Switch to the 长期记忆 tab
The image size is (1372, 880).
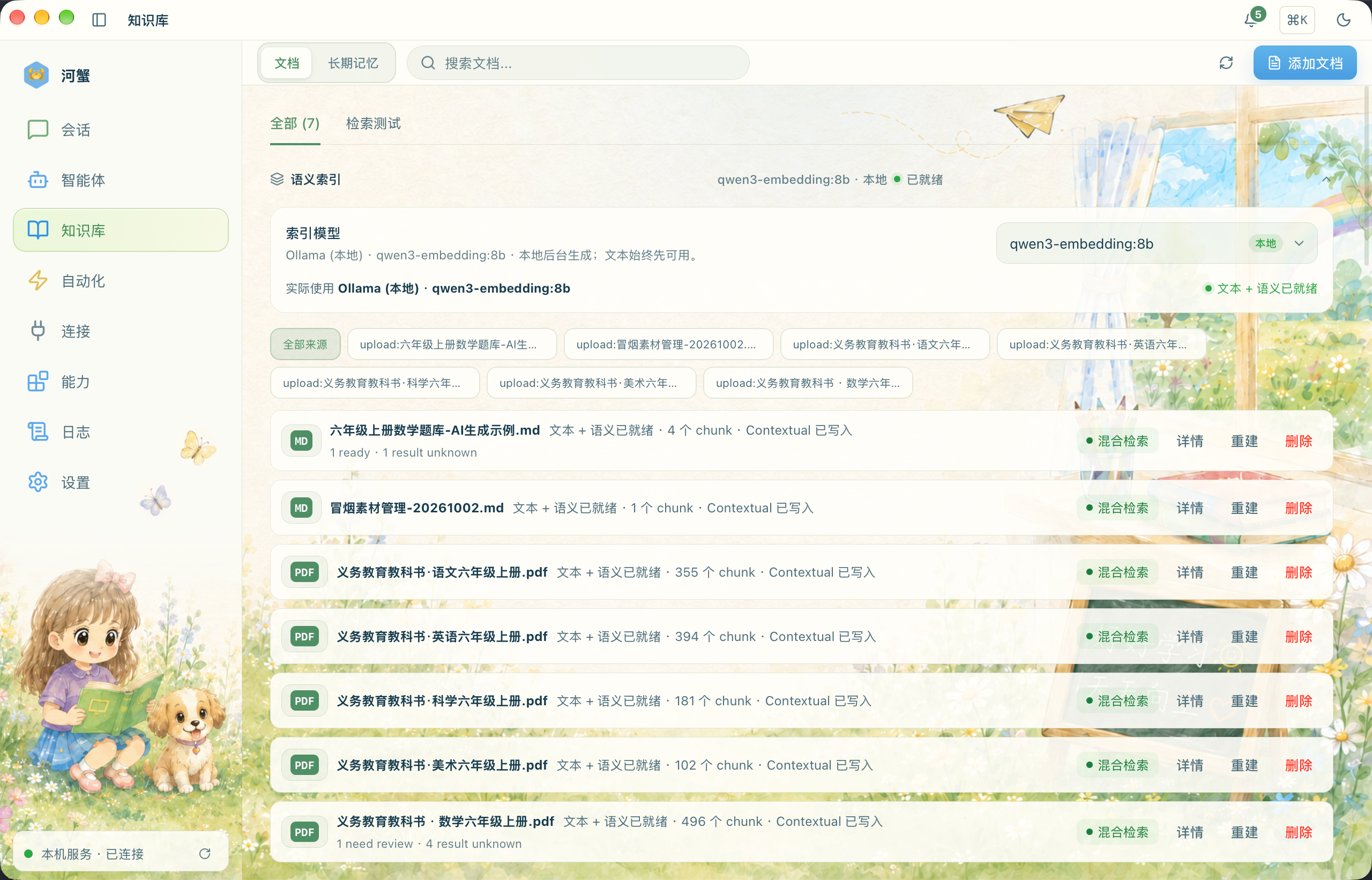click(353, 63)
